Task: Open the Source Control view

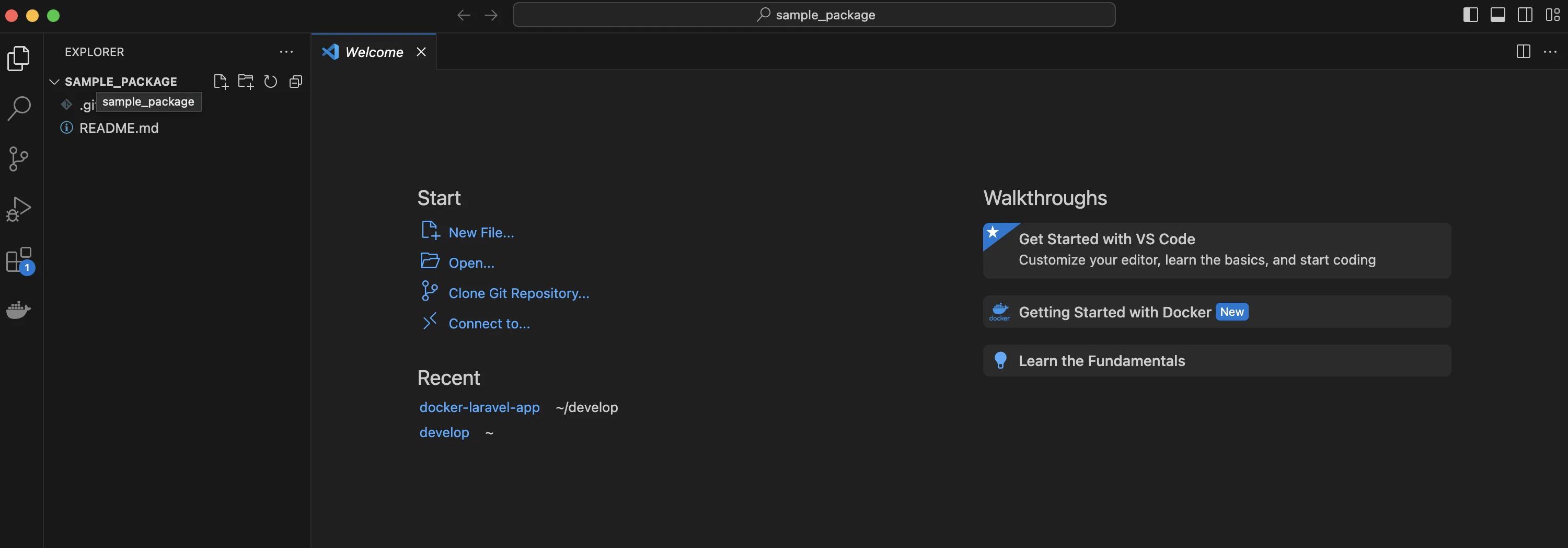Action: pos(18,159)
